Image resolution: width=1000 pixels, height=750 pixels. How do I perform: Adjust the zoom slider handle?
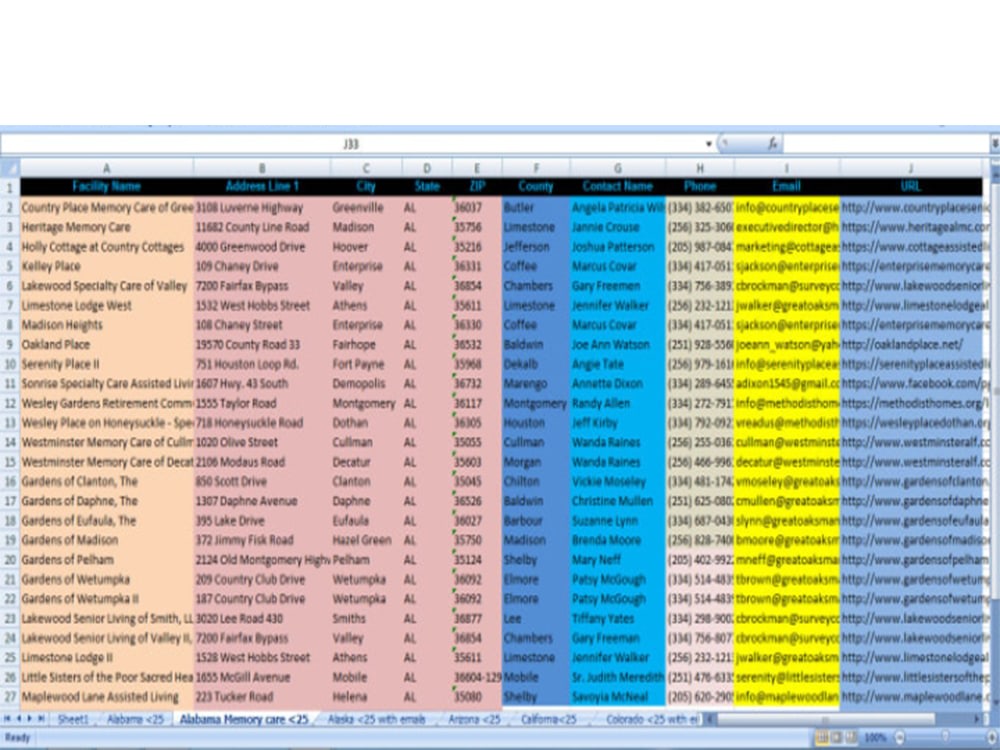tap(946, 738)
